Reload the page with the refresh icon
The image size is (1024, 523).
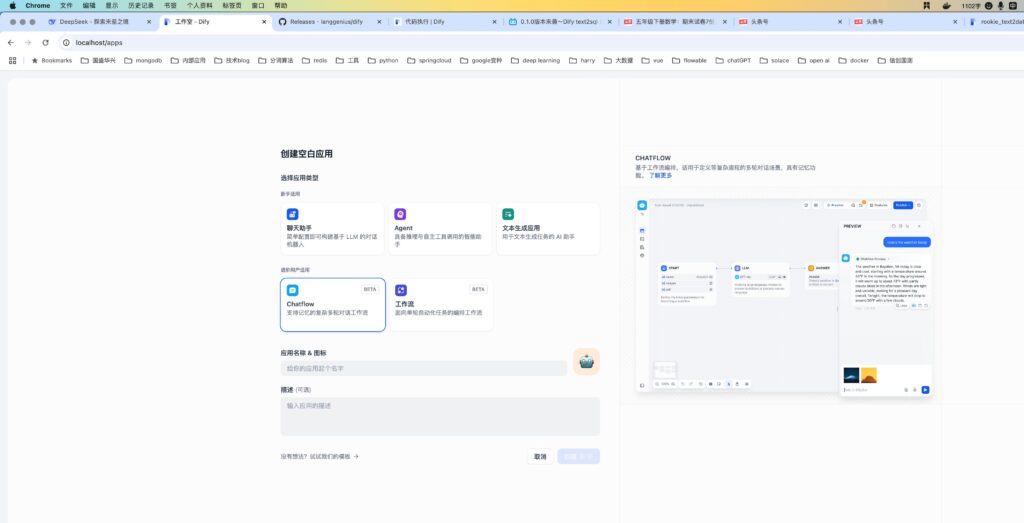pos(46,43)
